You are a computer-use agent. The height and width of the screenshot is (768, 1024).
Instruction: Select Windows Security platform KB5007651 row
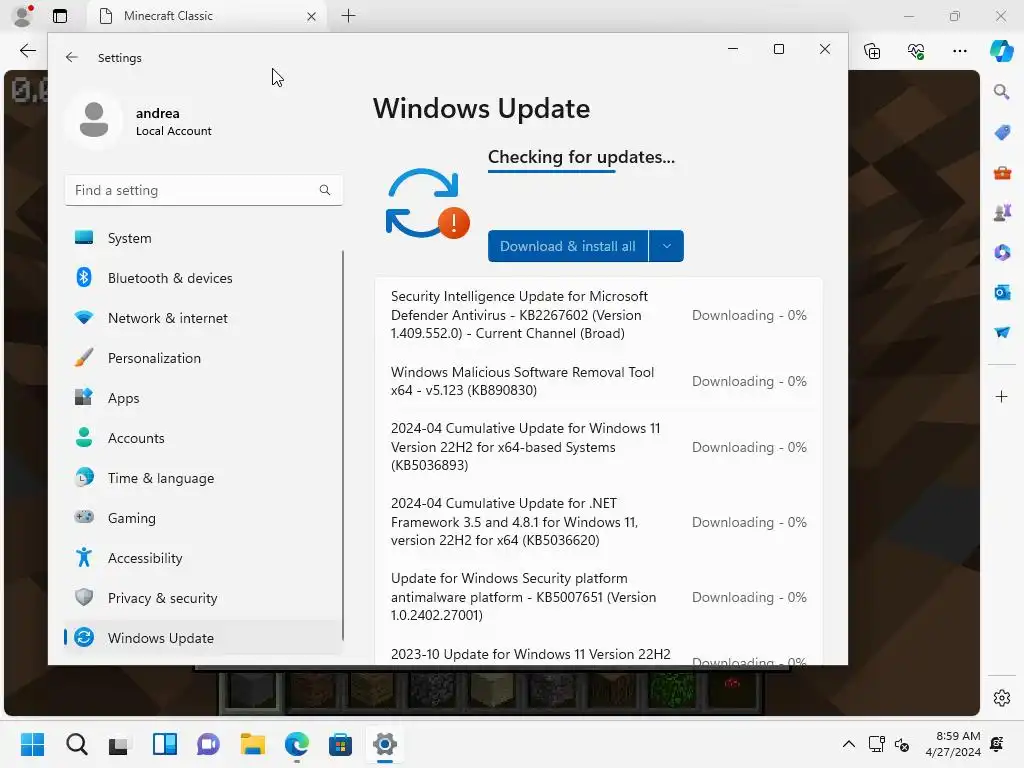pyautogui.click(x=599, y=597)
